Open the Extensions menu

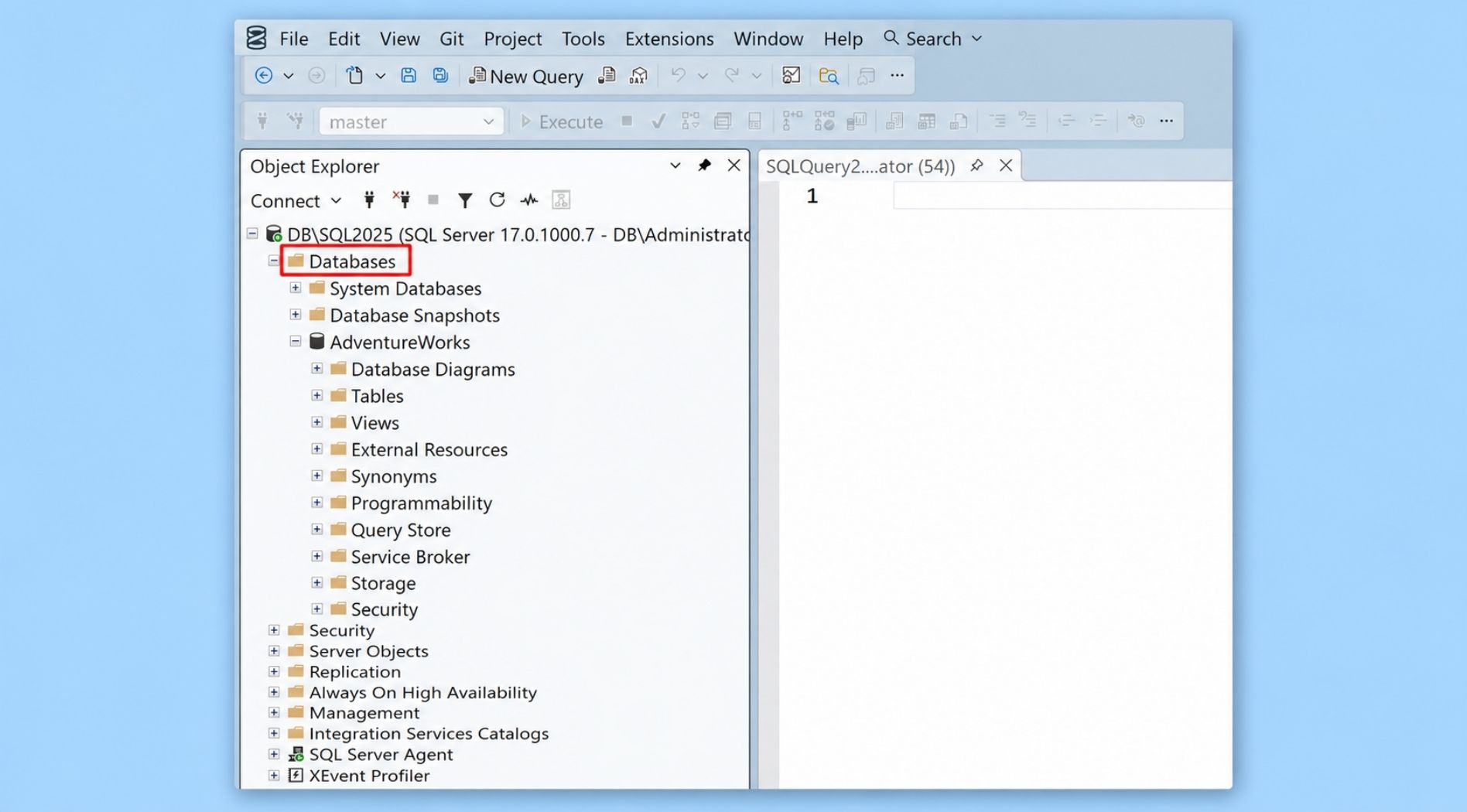coord(669,39)
